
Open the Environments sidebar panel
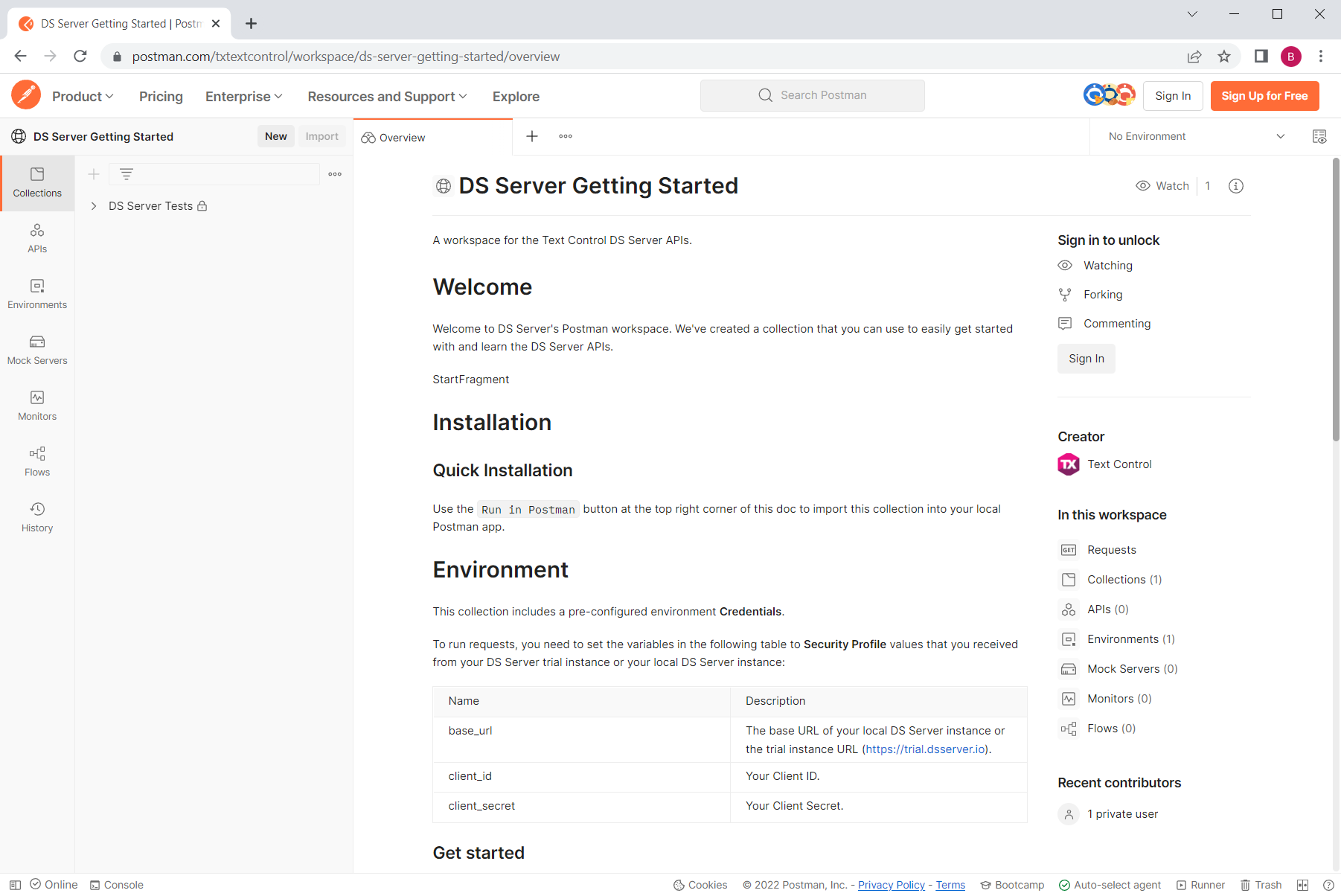pyautogui.click(x=37, y=295)
